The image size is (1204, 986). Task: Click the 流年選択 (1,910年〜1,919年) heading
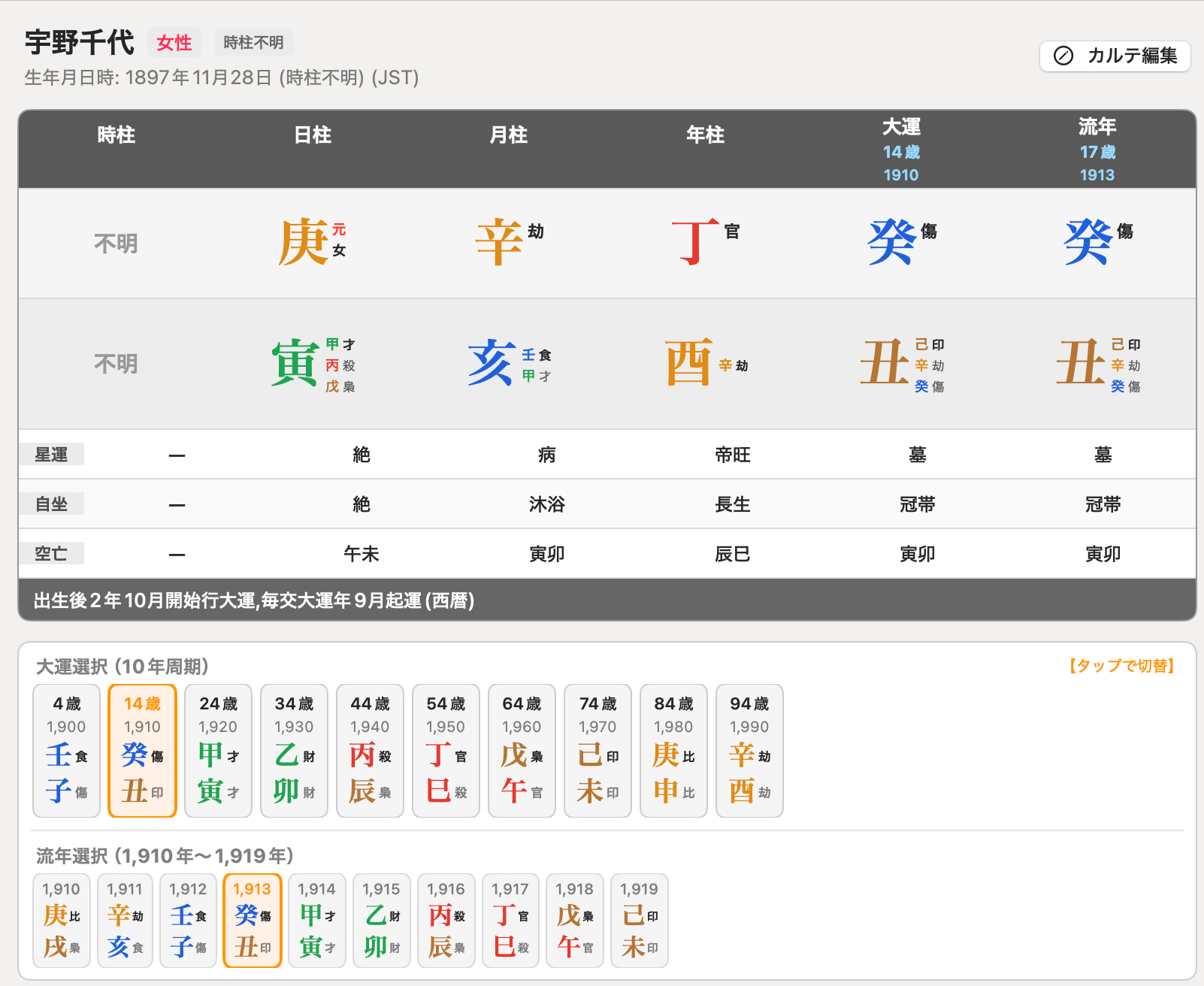(x=165, y=856)
